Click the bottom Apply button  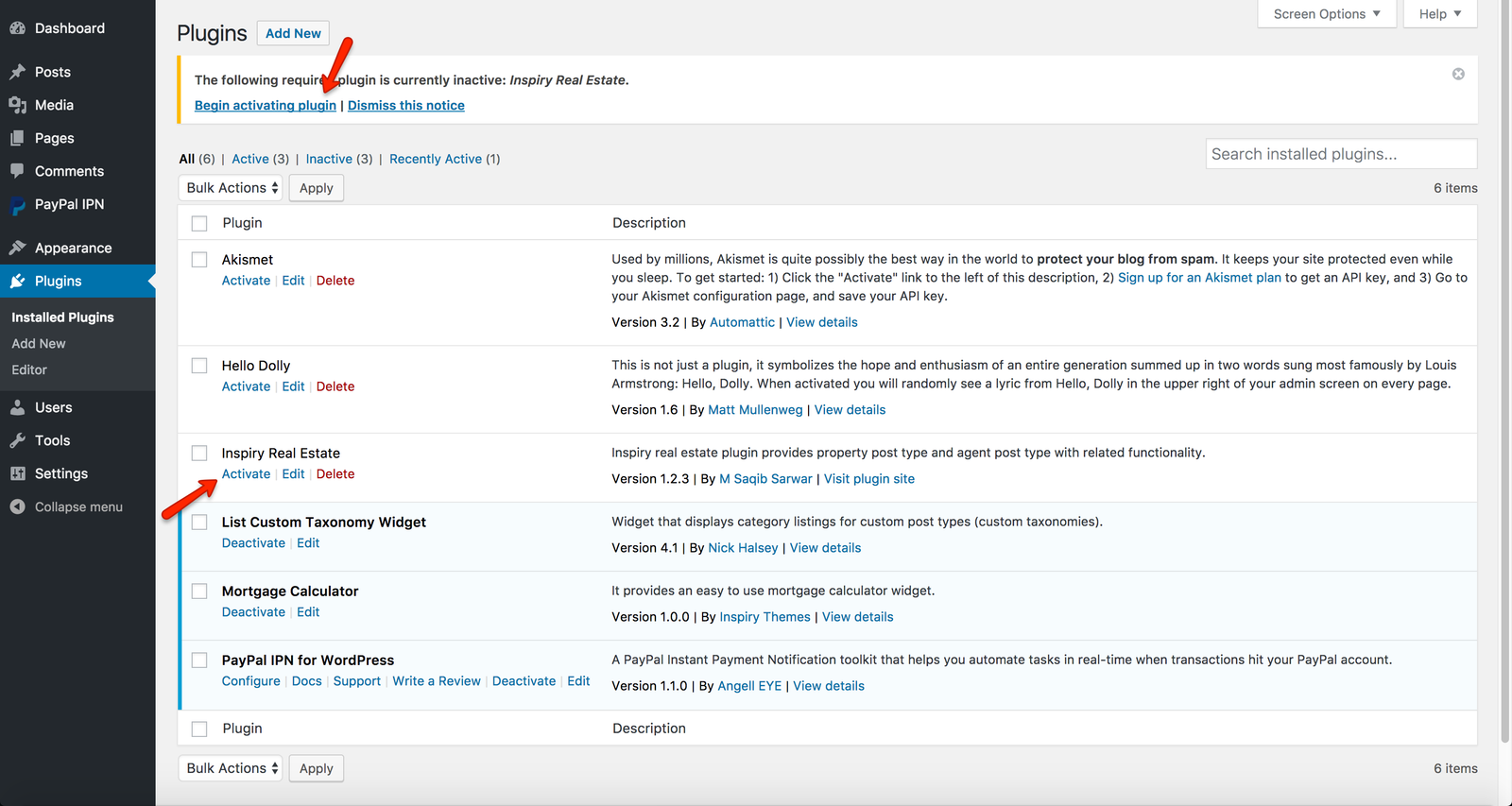(317, 768)
